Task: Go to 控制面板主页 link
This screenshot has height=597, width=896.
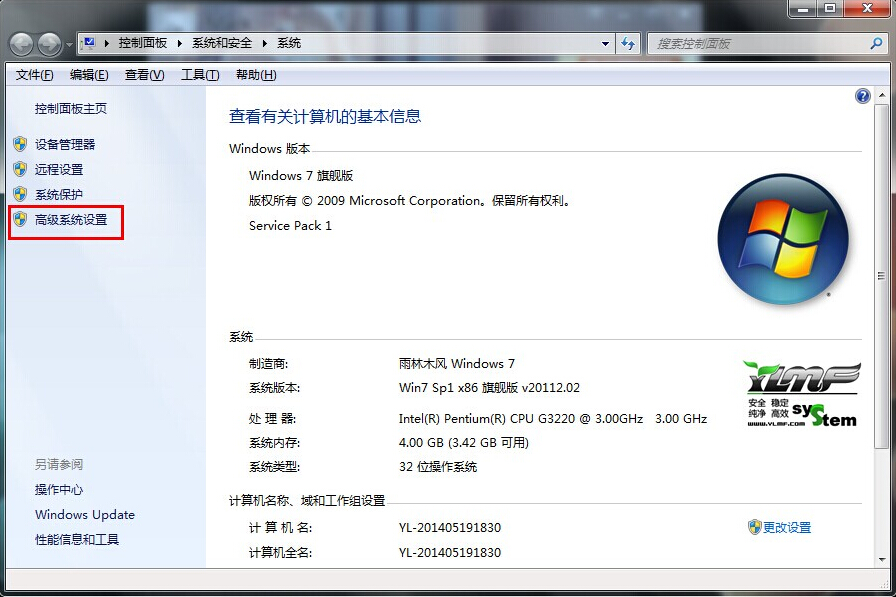Action: 70,108
